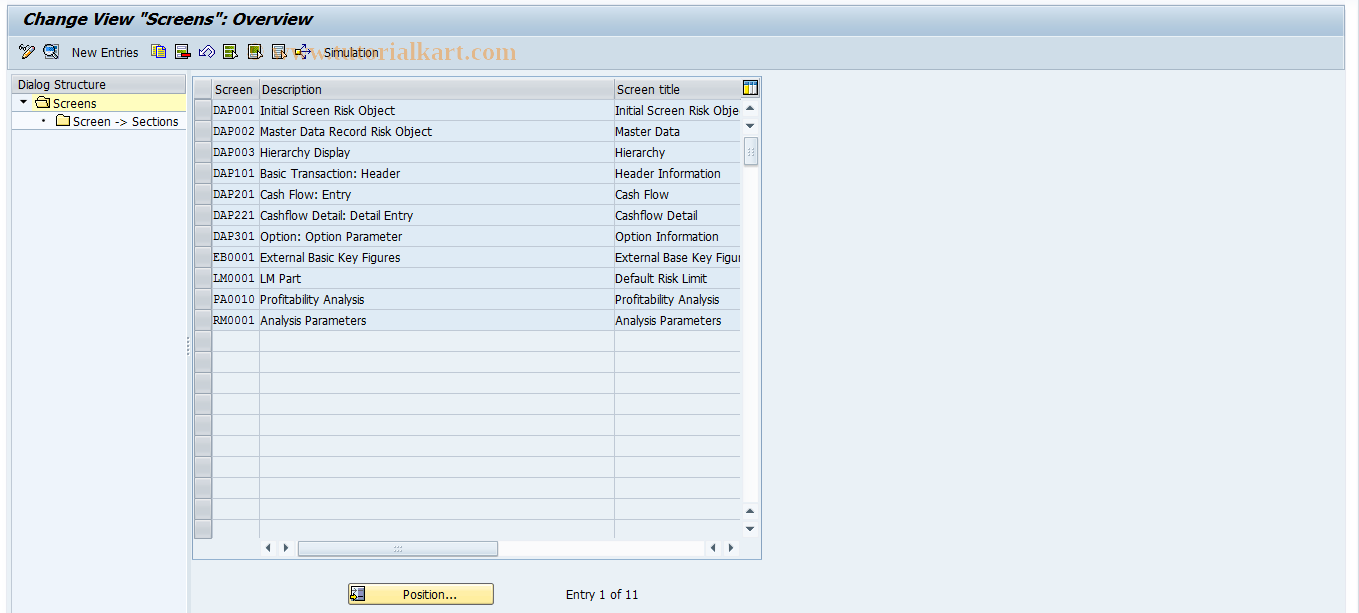Click the Screen column header
Image resolution: width=1359 pixels, height=613 pixels.
(x=234, y=89)
